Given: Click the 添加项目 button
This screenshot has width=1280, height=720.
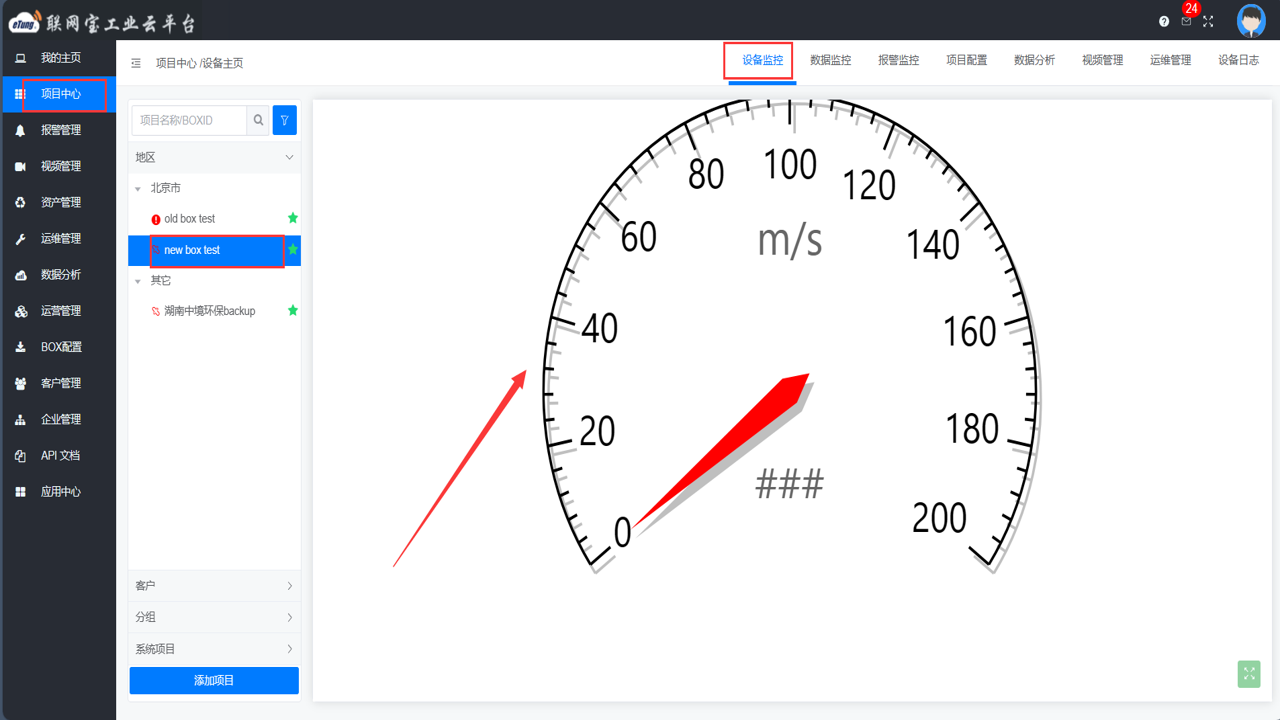Looking at the screenshot, I should click(214, 680).
